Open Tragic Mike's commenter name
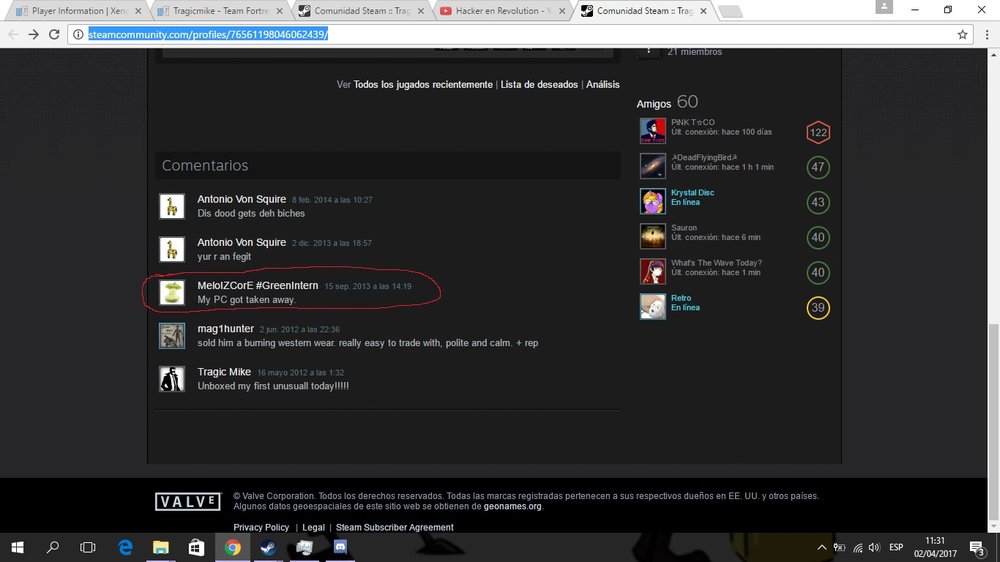The image size is (1000, 562). [224, 372]
